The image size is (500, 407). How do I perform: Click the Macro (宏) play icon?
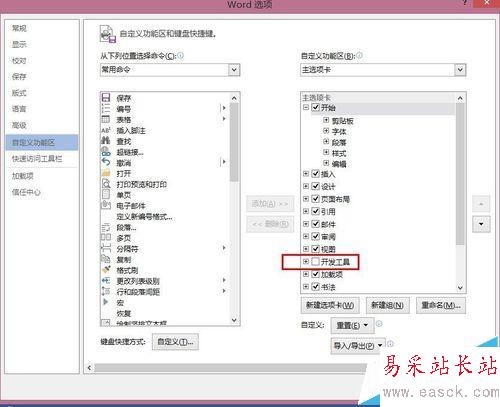[x=106, y=302]
